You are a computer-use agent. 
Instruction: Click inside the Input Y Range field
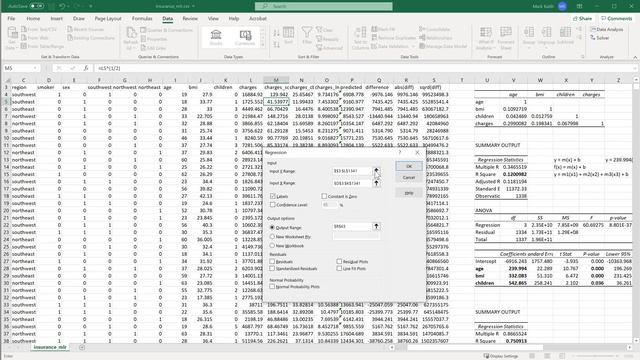pos(353,171)
